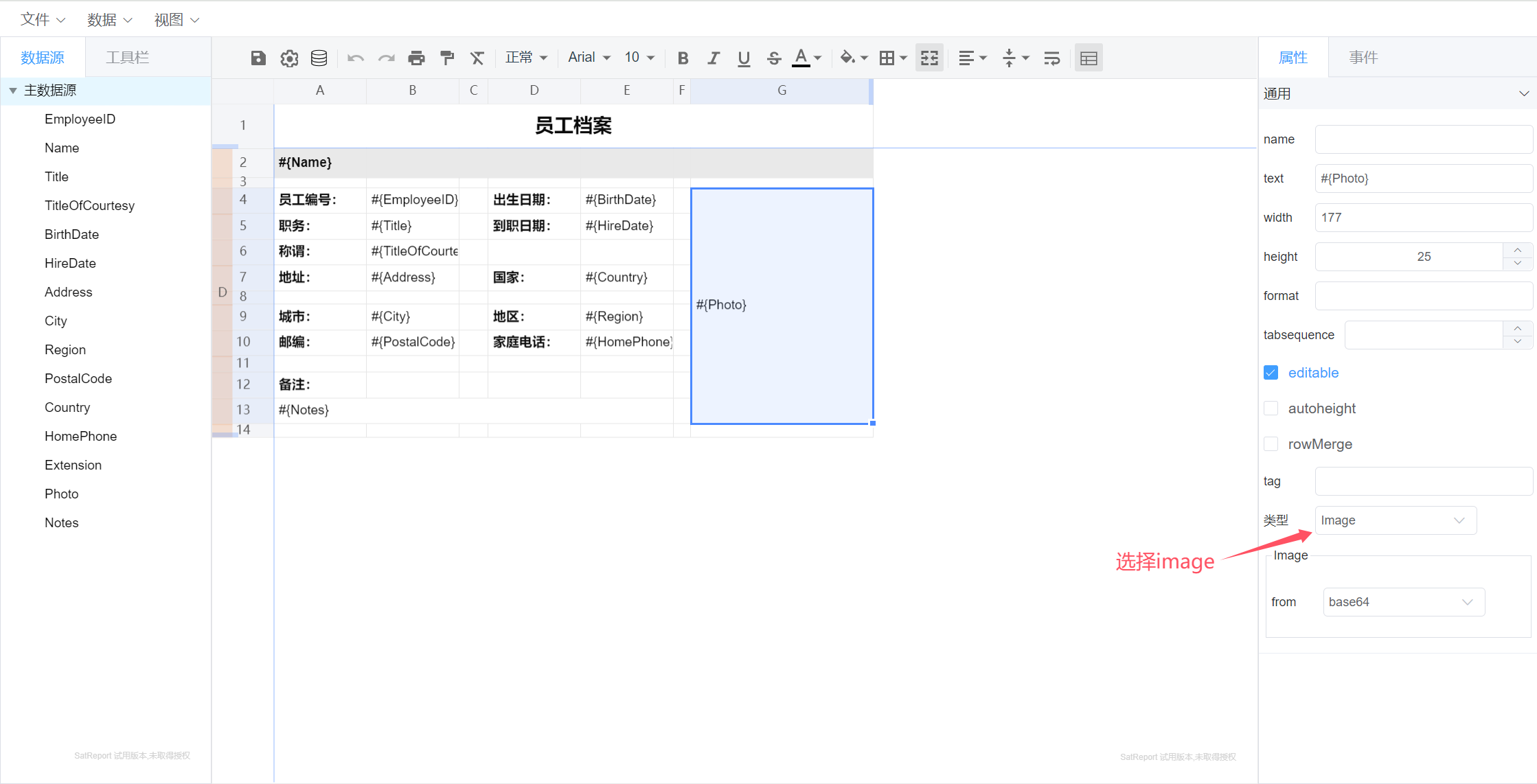Select the Photo field in data source
The width and height of the screenshot is (1537, 784).
click(61, 494)
